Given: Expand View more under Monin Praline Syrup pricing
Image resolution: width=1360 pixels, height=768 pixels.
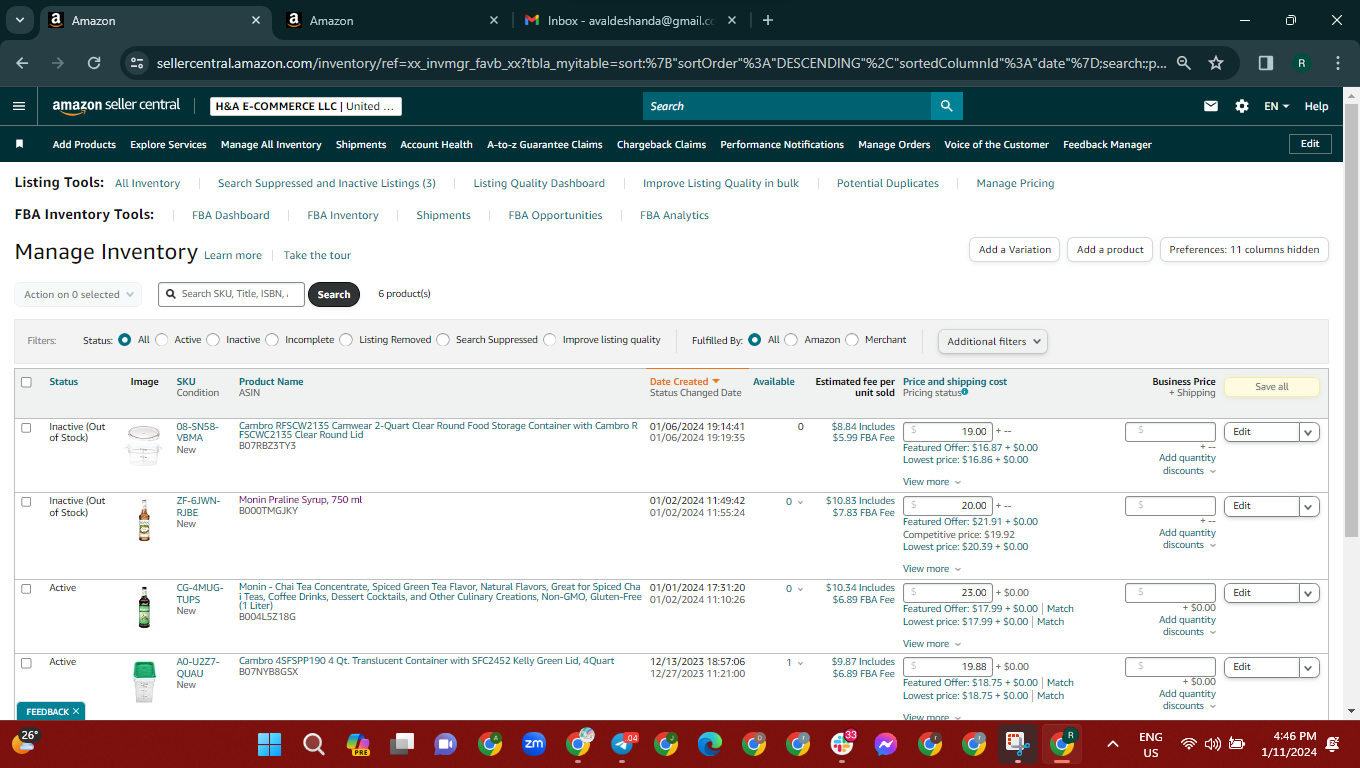Looking at the screenshot, I should [932, 569].
